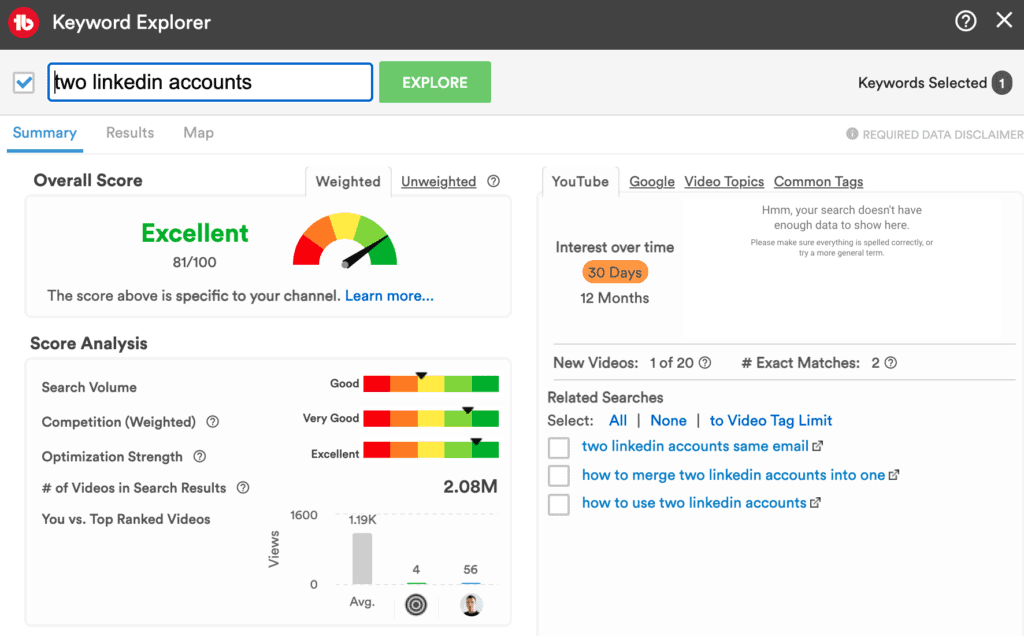Open the Results tab
The height and width of the screenshot is (636, 1024).
(x=130, y=133)
